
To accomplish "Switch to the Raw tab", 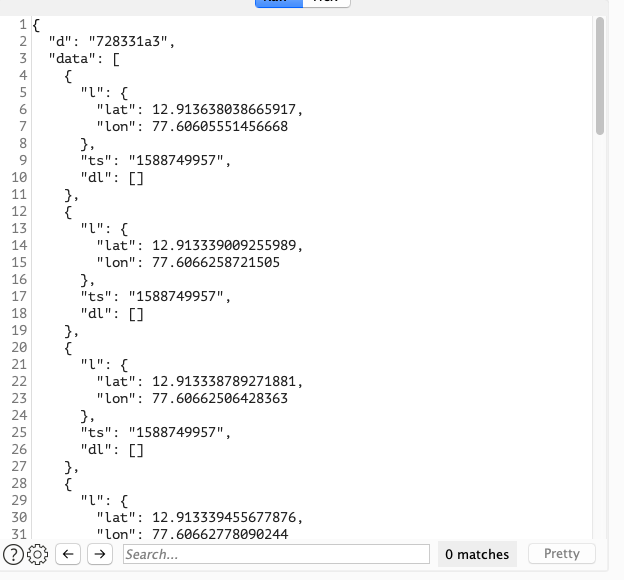I will pos(278,3).
